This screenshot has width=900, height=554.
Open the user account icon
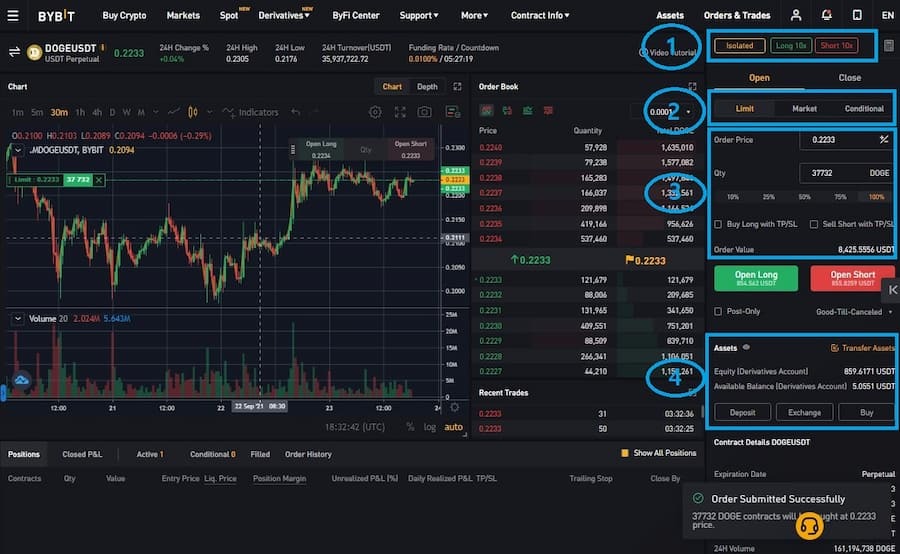point(796,16)
